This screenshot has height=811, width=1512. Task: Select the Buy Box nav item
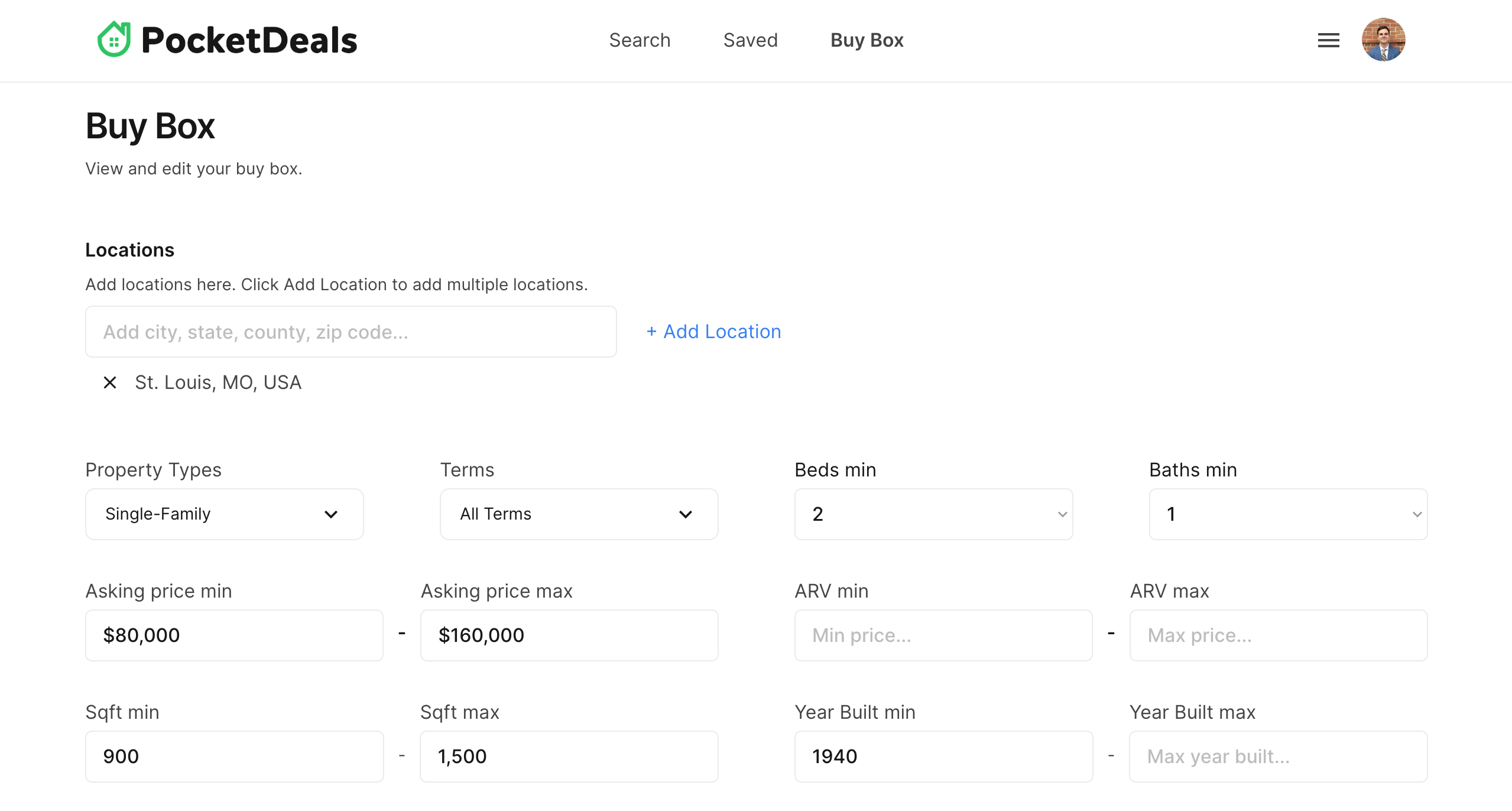[x=867, y=40]
